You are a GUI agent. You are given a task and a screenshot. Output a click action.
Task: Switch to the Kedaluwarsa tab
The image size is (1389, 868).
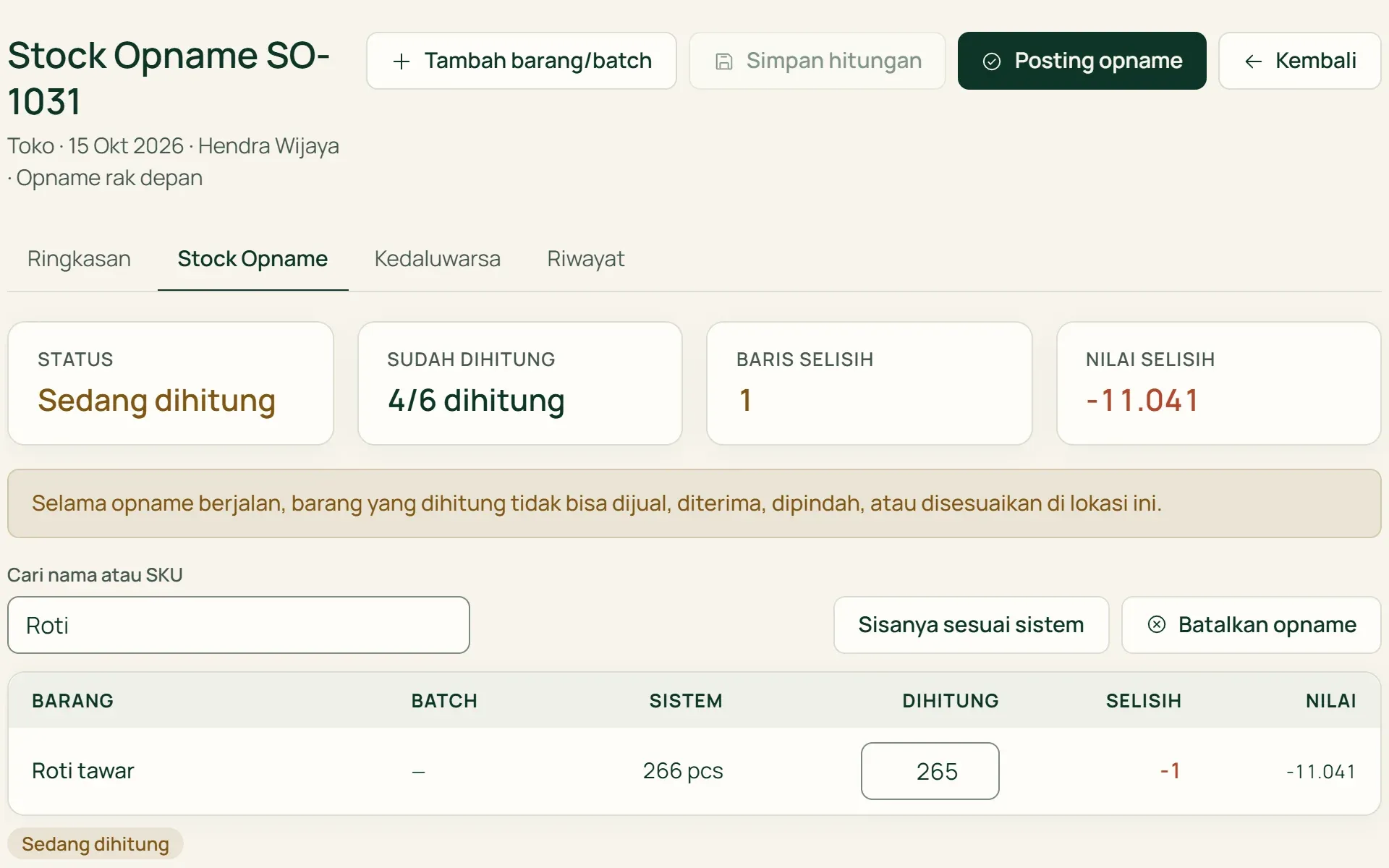(x=437, y=259)
